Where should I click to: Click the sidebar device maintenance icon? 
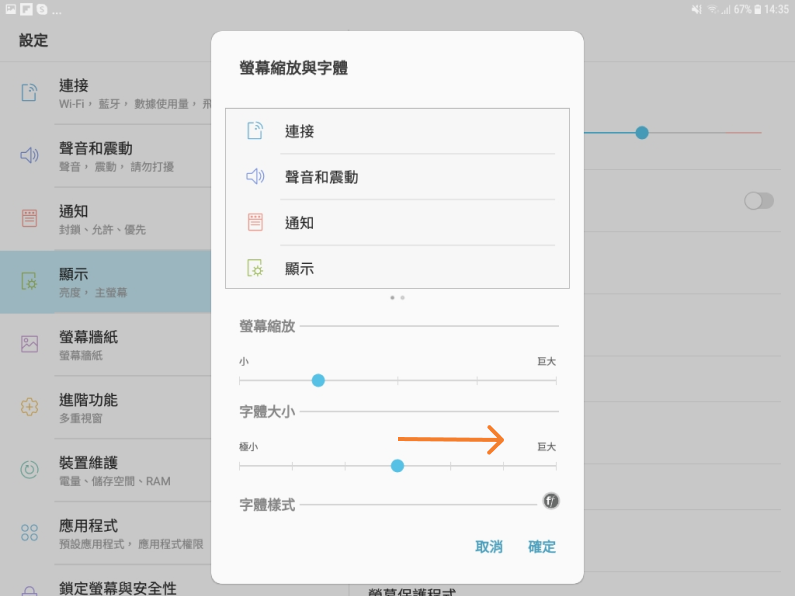[x=29, y=469]
